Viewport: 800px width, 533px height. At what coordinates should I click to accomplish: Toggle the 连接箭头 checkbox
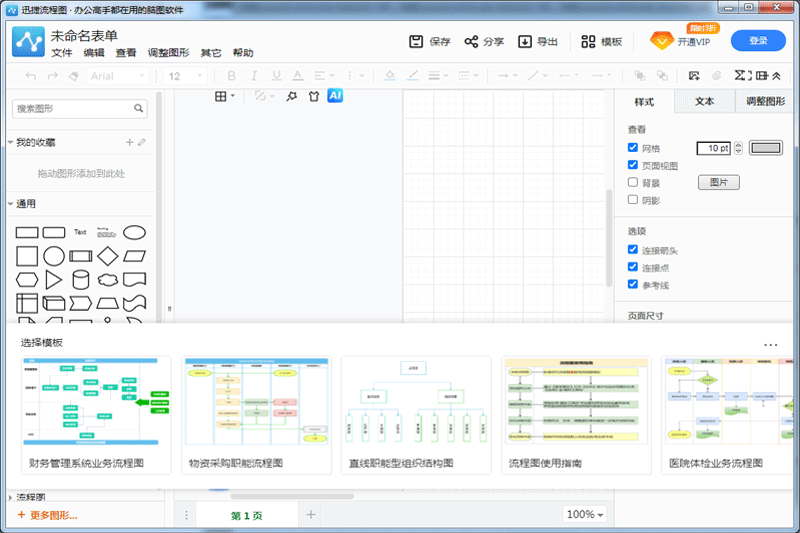pyautogui.click(x=633, y=250)
